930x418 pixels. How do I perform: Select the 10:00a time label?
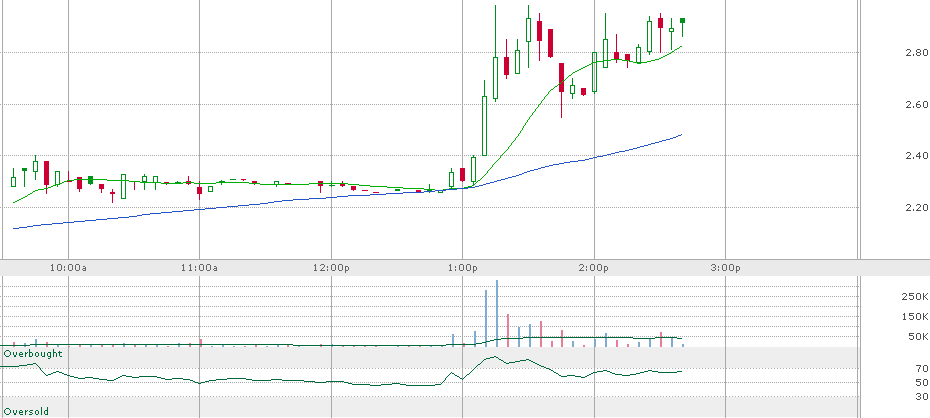coord(68,267)
